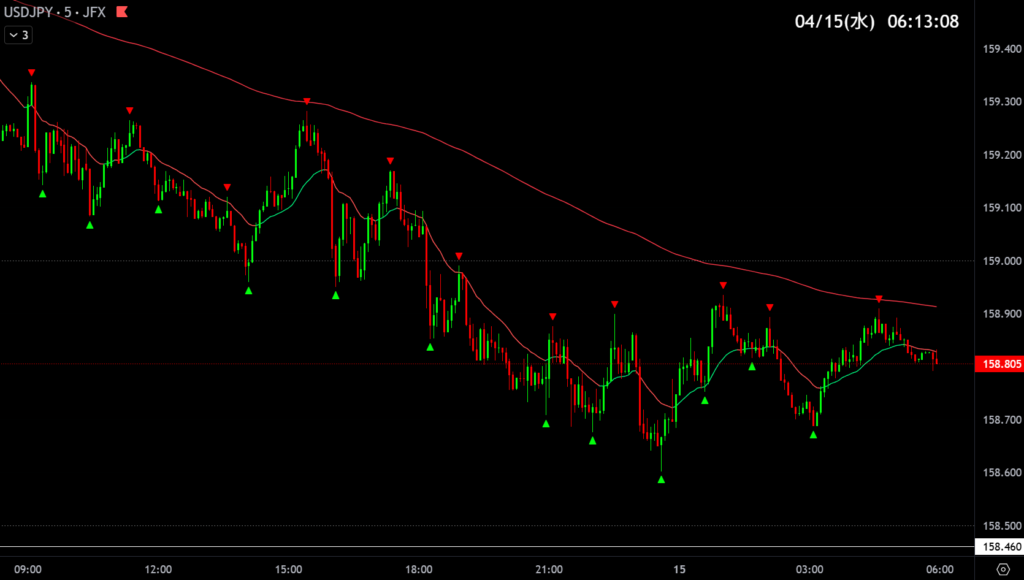Click the 159.000 value on the price scale

pos(1001,261)
